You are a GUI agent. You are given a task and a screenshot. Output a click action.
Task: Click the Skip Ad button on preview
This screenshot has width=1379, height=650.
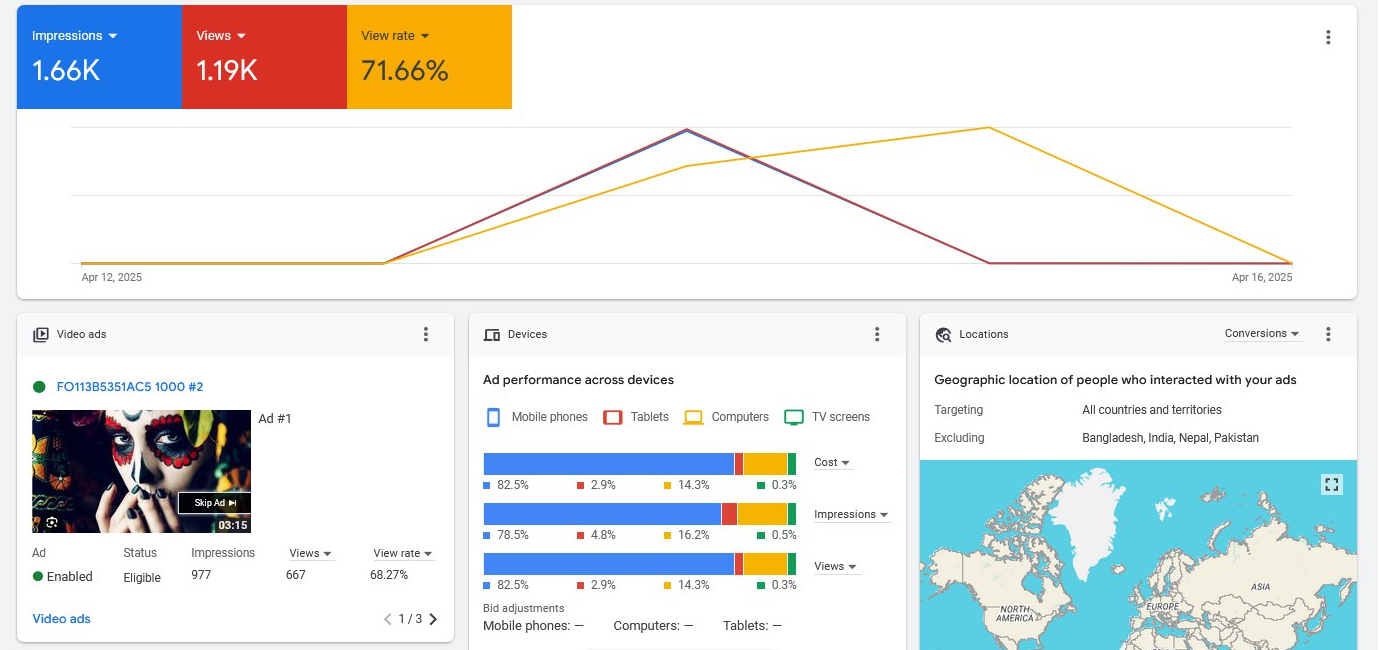[x=214, y=503]
